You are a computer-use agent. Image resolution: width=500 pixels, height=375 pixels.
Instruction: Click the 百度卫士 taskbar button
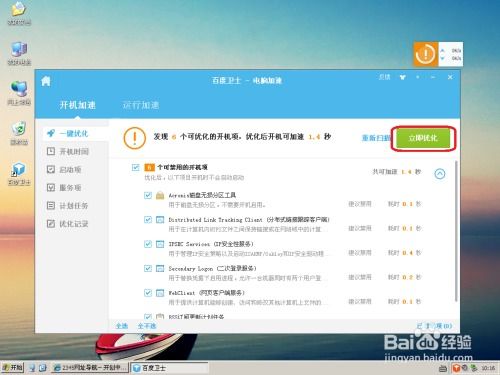pos(169,368)
